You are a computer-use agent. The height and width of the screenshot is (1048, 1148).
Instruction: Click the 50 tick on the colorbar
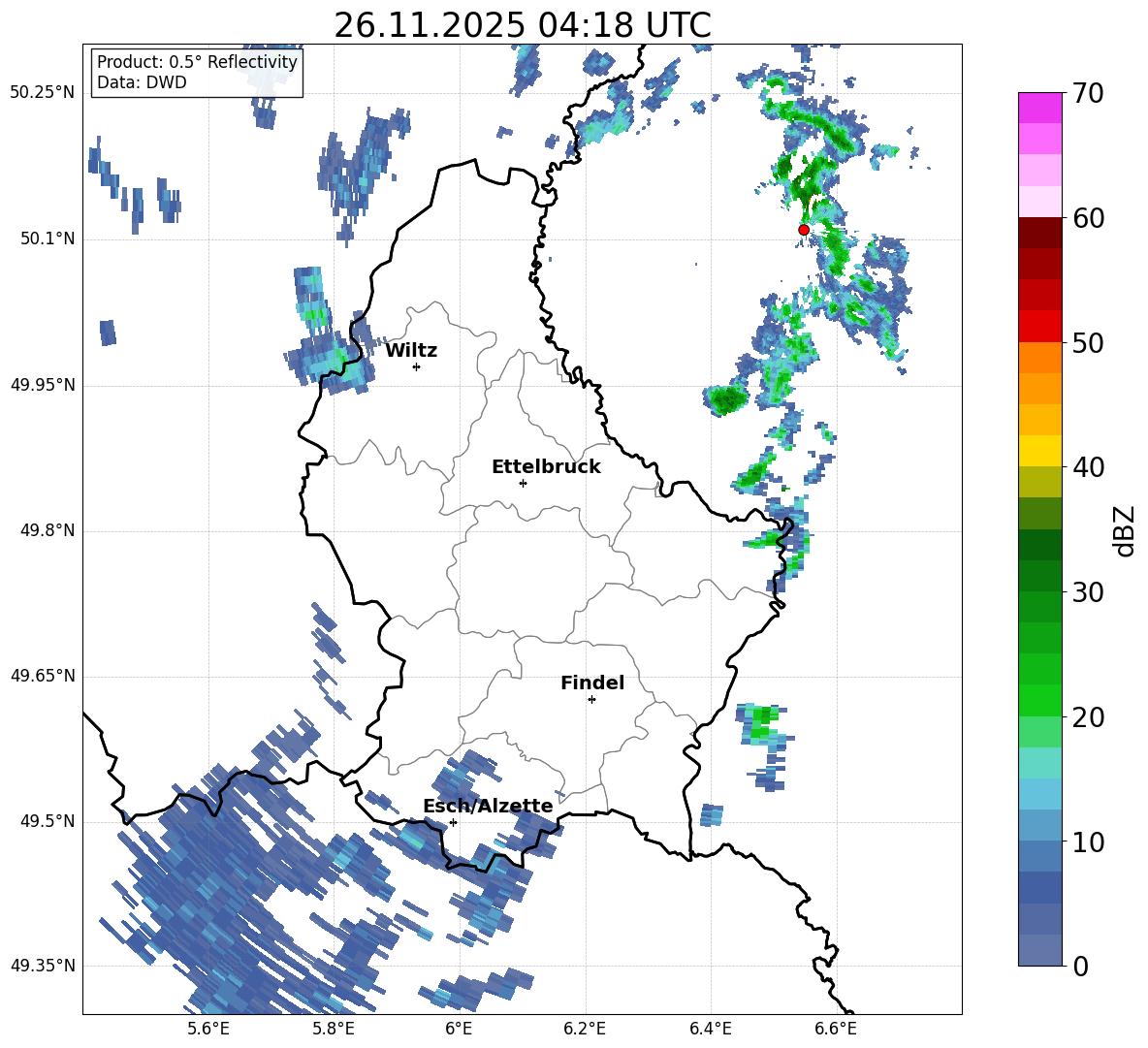pyautogui.click(x=1088, y=342)
